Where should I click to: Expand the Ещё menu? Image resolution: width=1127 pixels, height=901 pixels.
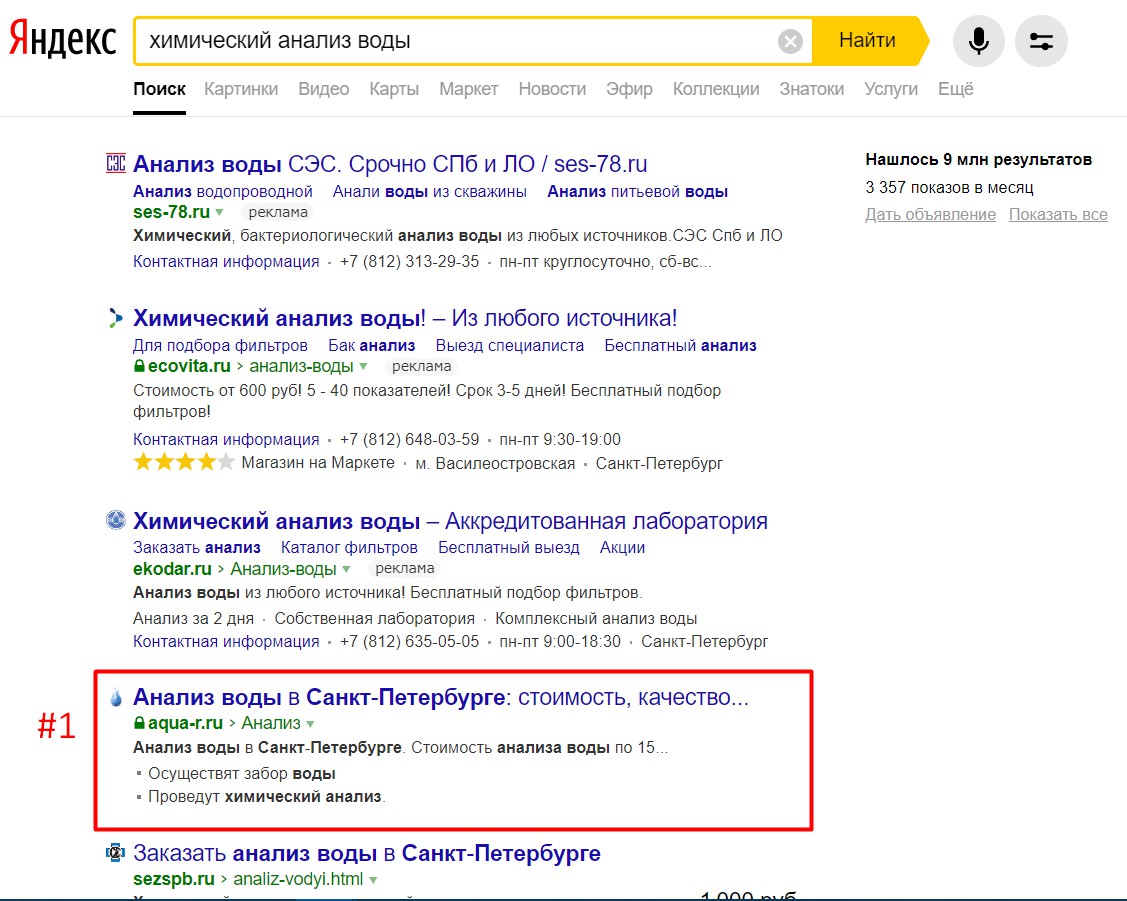point(955,89)
